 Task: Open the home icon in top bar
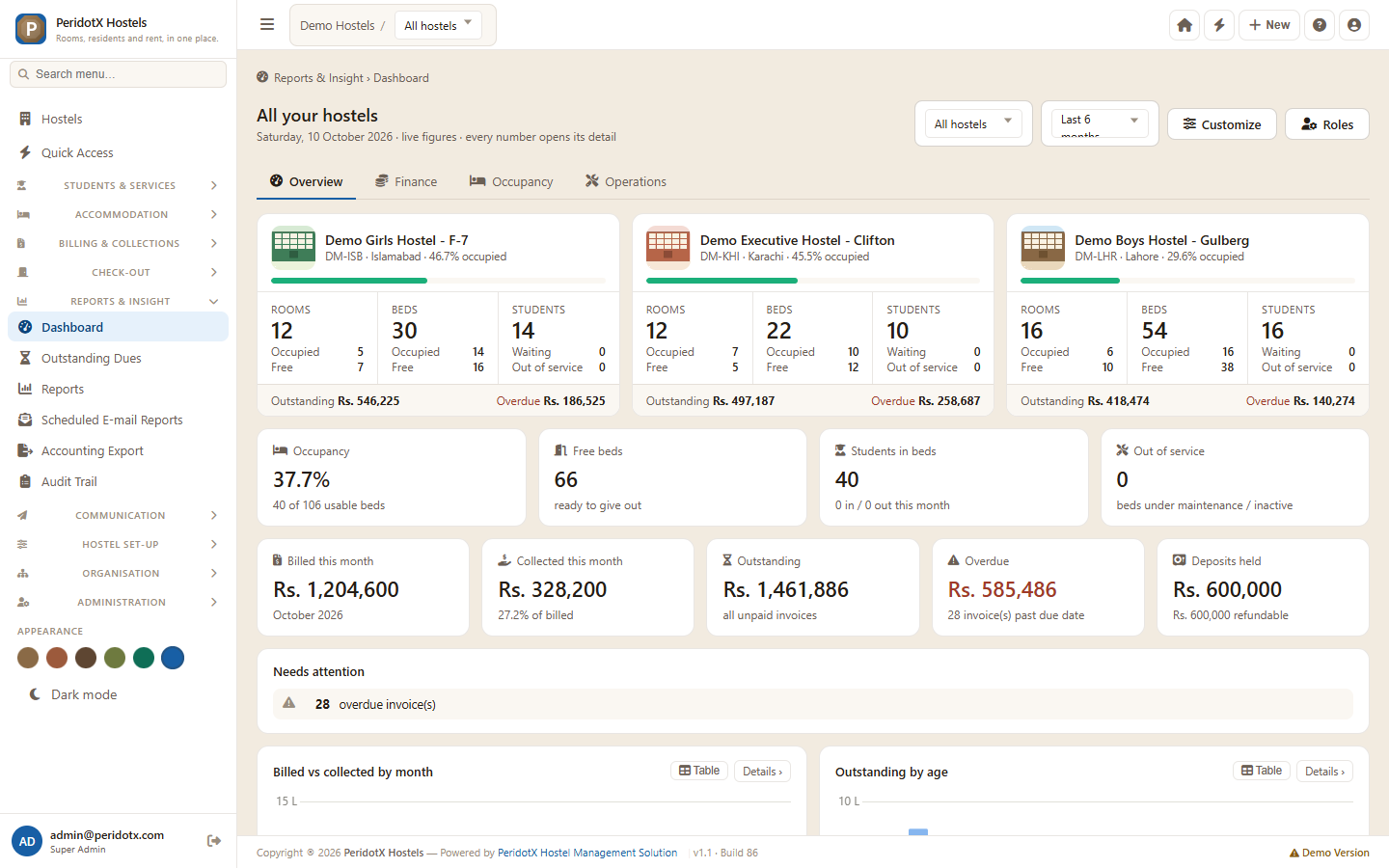[x=1185, y=25]
